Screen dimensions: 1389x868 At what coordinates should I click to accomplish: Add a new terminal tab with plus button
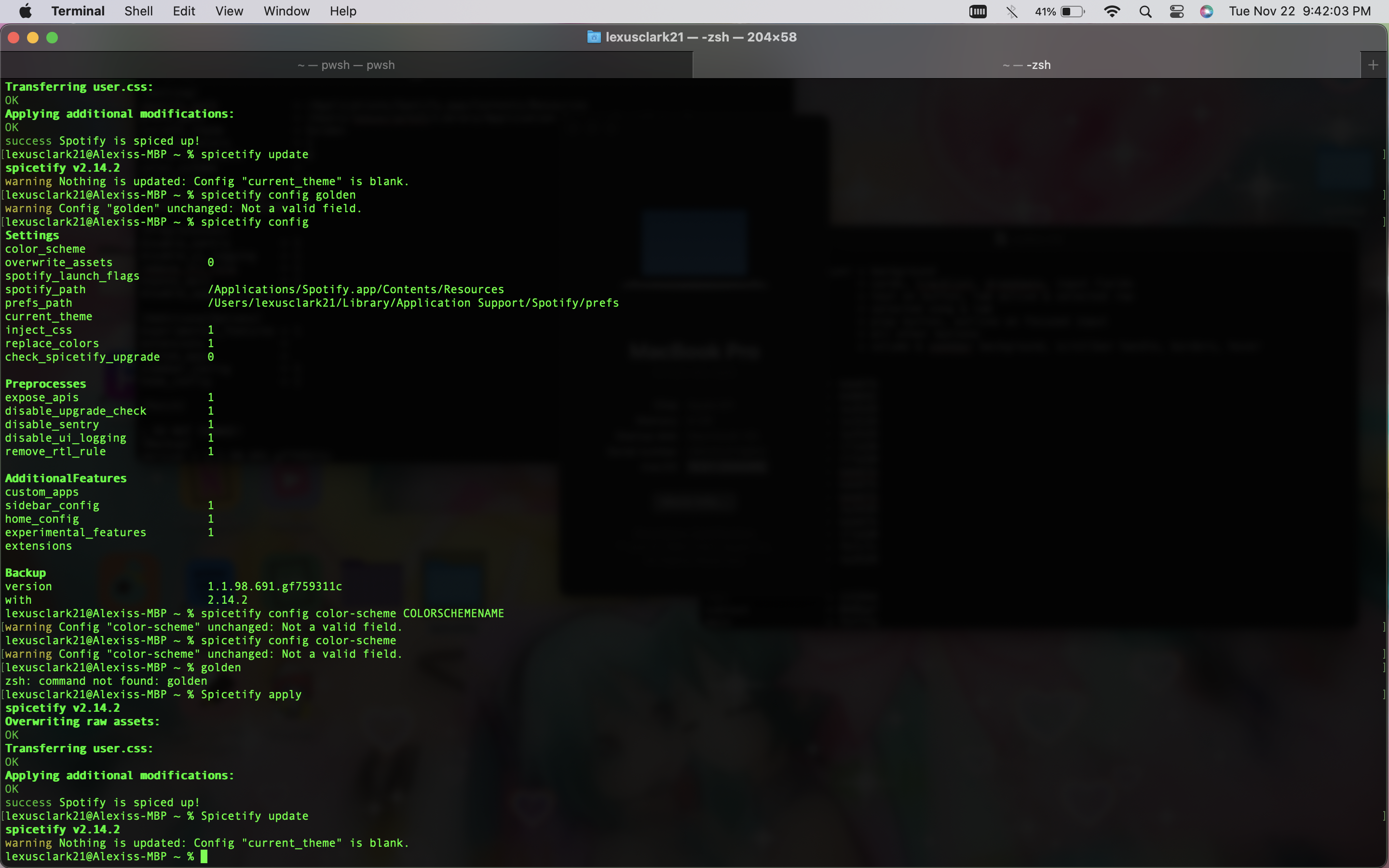coord(1373,65)
